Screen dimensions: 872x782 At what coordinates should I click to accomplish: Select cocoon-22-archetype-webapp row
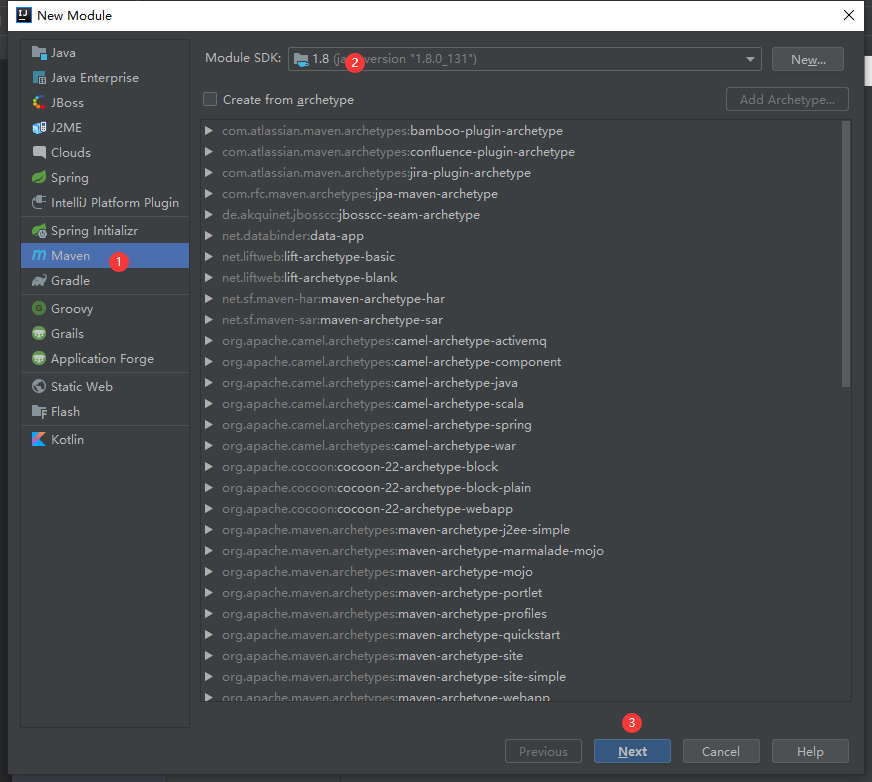tap(521, 508)
